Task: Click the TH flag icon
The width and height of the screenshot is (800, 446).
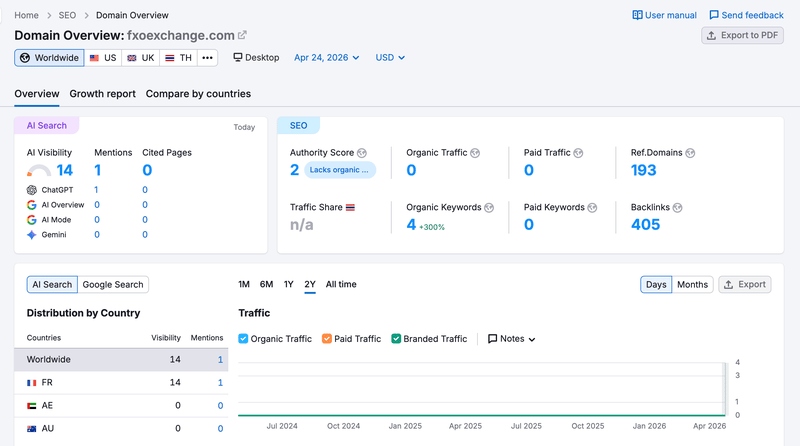Action: [170, 58]
